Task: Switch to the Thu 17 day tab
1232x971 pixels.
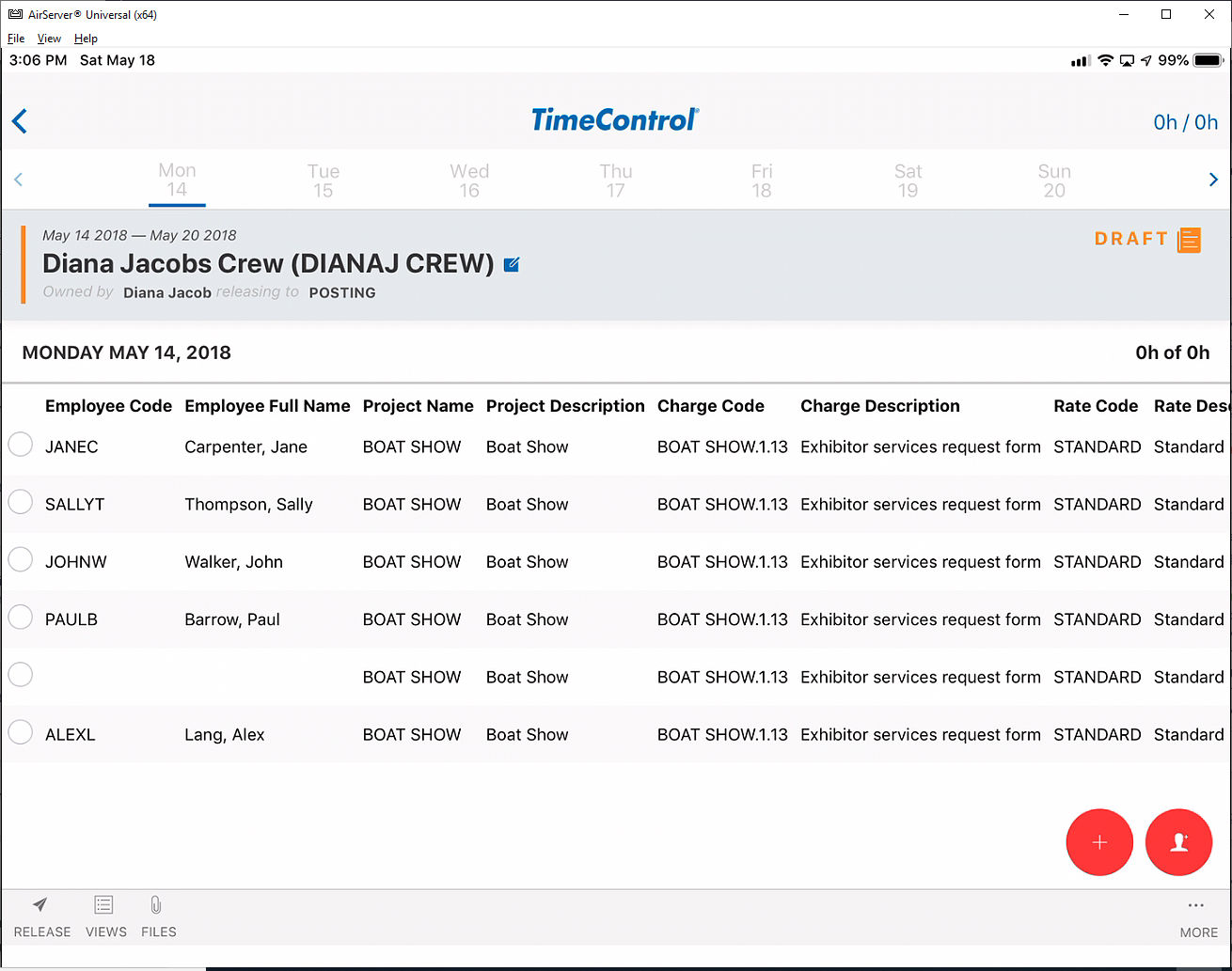Action: click(x=616, y=180)
